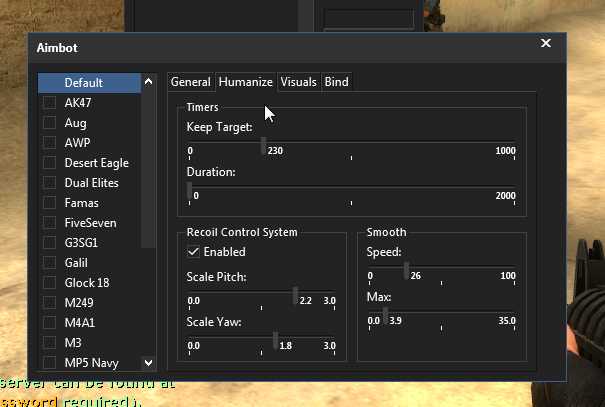Click the AK47 weapon name

click(x=78, y=103)
